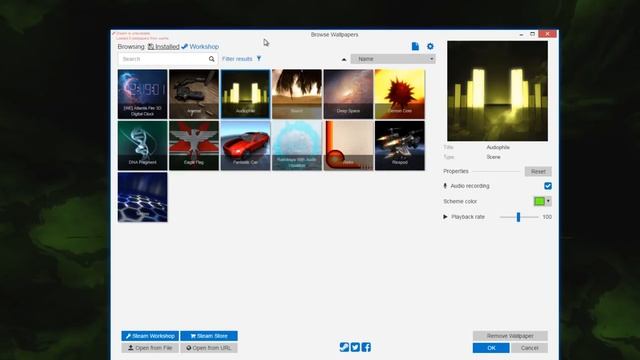Select the Audiophile wallpaper thumbnail
The image size is (640, 360).
pyautogui.click(x=245, y=94)
